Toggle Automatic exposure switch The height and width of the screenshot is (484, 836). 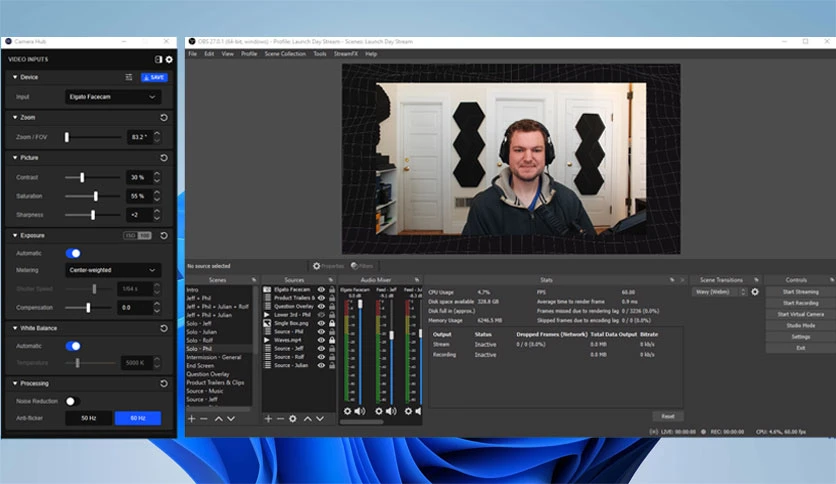coord(73,253)
